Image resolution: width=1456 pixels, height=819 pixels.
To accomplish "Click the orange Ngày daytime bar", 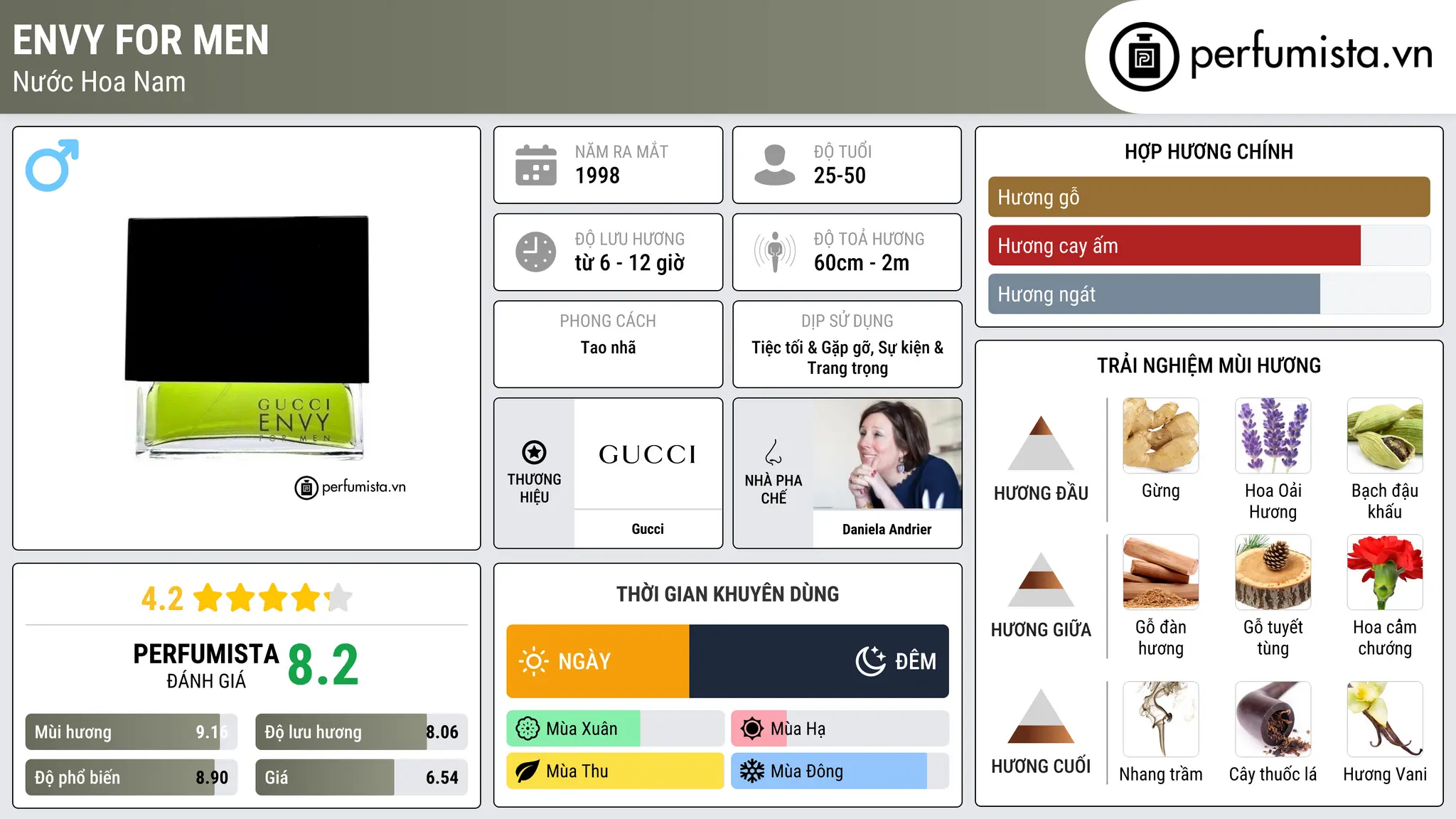I will [x=598, y=661].
